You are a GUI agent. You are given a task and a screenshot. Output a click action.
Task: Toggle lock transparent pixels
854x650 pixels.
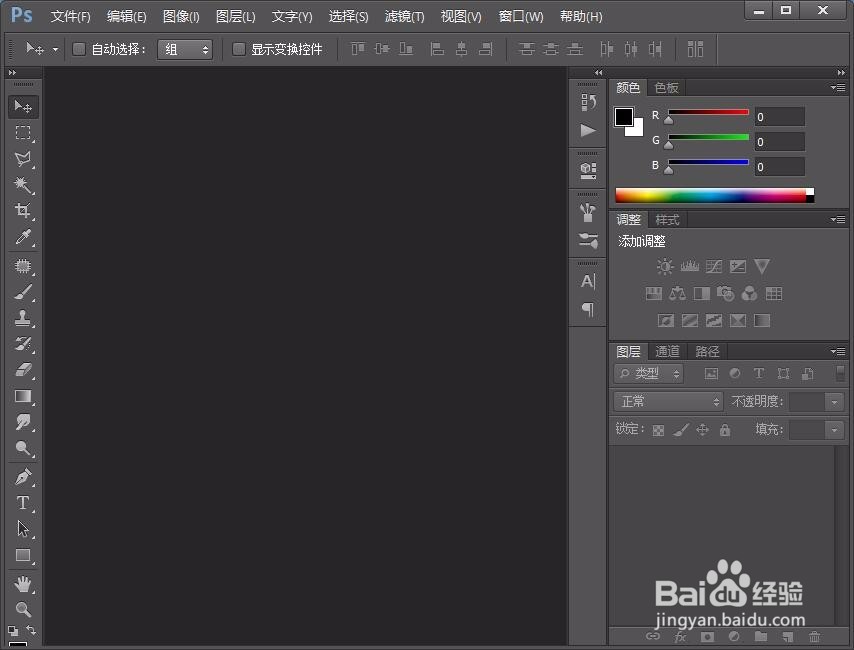point(658,430)
